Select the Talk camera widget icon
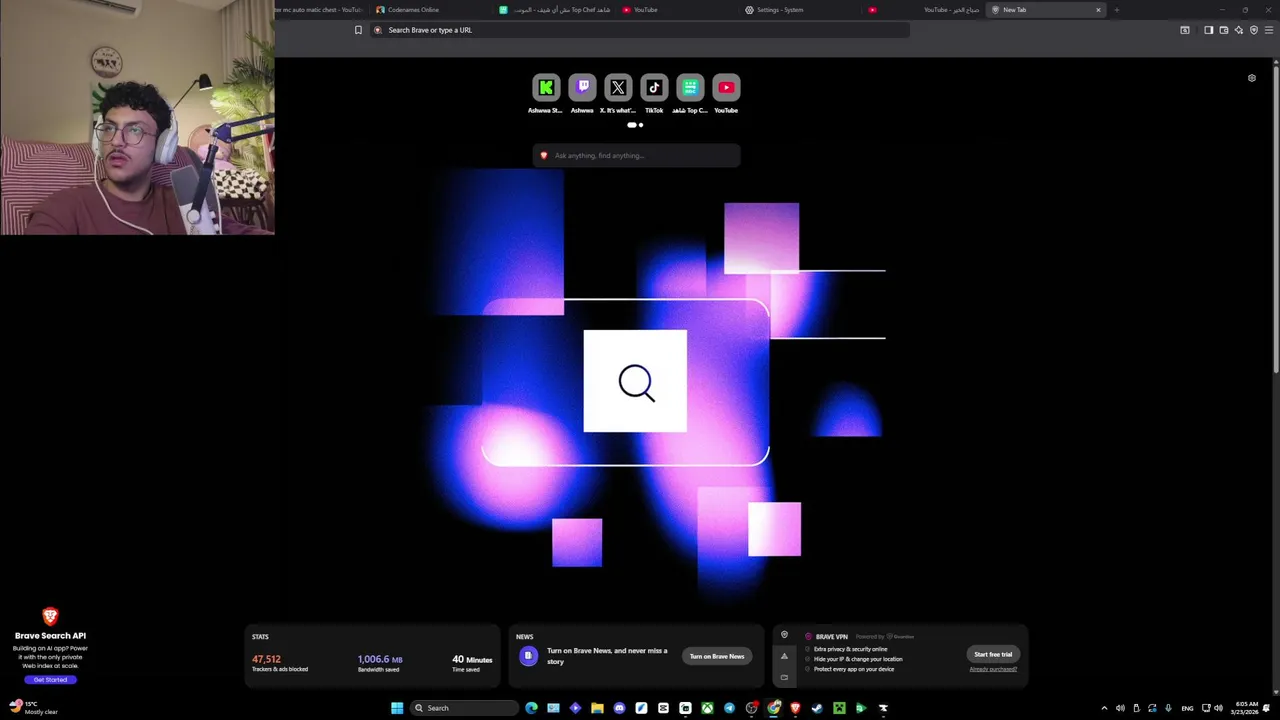The width and height of the screenshot is (1280, 720). (784, 677)
